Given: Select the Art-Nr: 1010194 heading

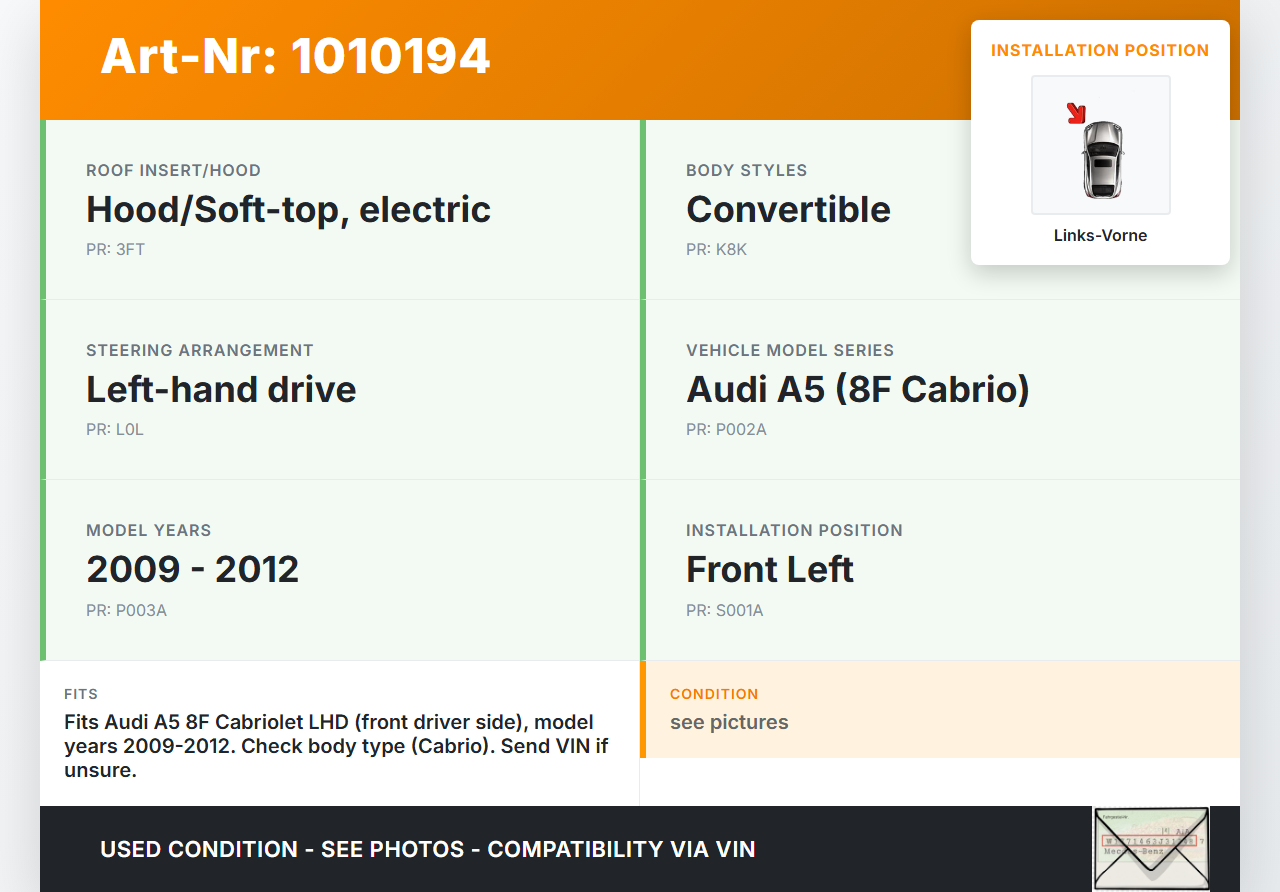Looking at the screenshot, I should click(295, 56).
